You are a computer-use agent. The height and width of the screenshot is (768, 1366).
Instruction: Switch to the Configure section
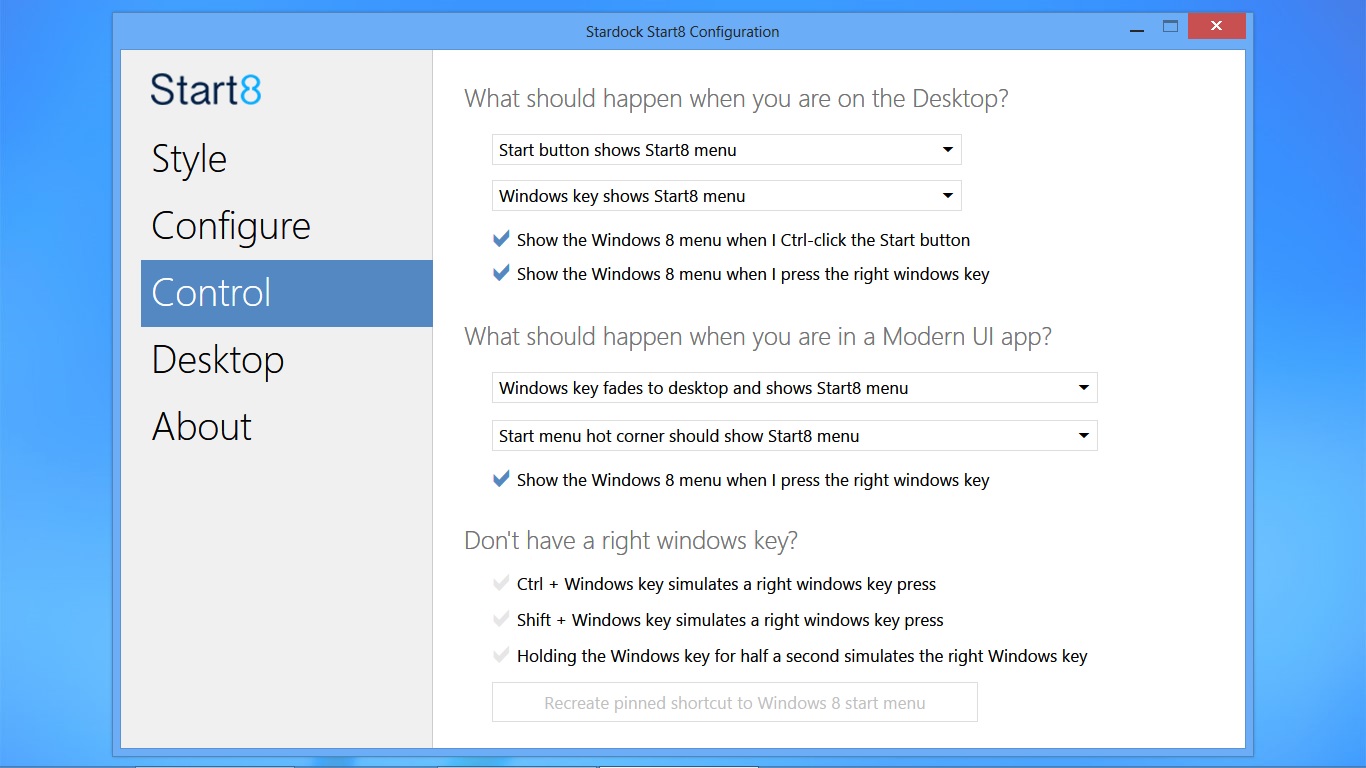(x=231, y=226)
